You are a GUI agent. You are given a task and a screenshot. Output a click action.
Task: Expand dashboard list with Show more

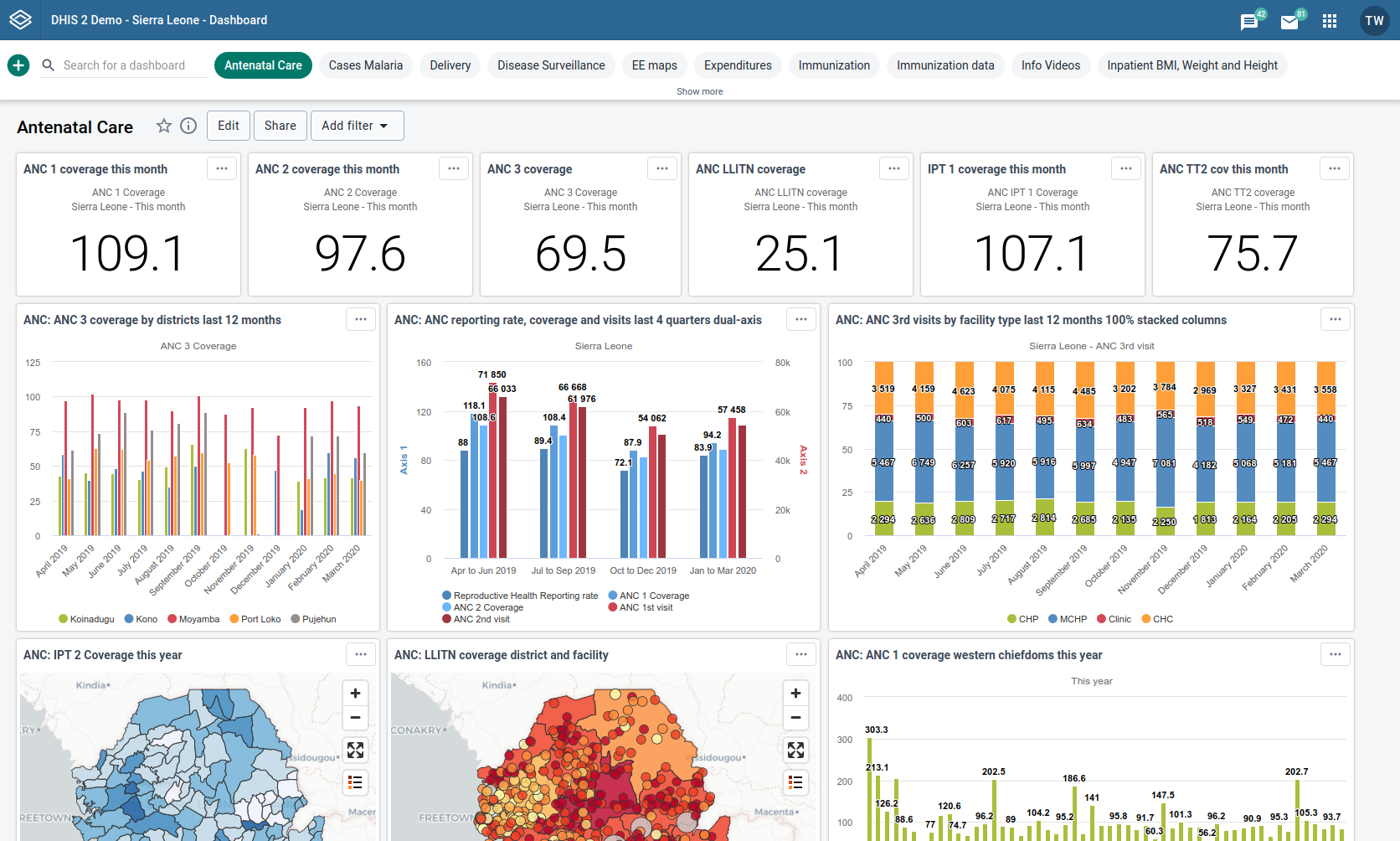pos(699,91)
